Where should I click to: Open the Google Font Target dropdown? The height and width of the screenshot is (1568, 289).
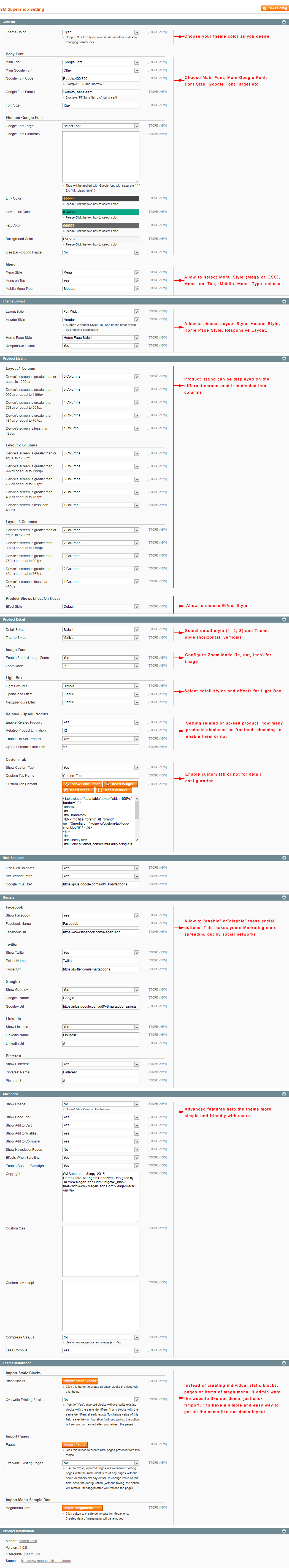[x=101, y=126]
